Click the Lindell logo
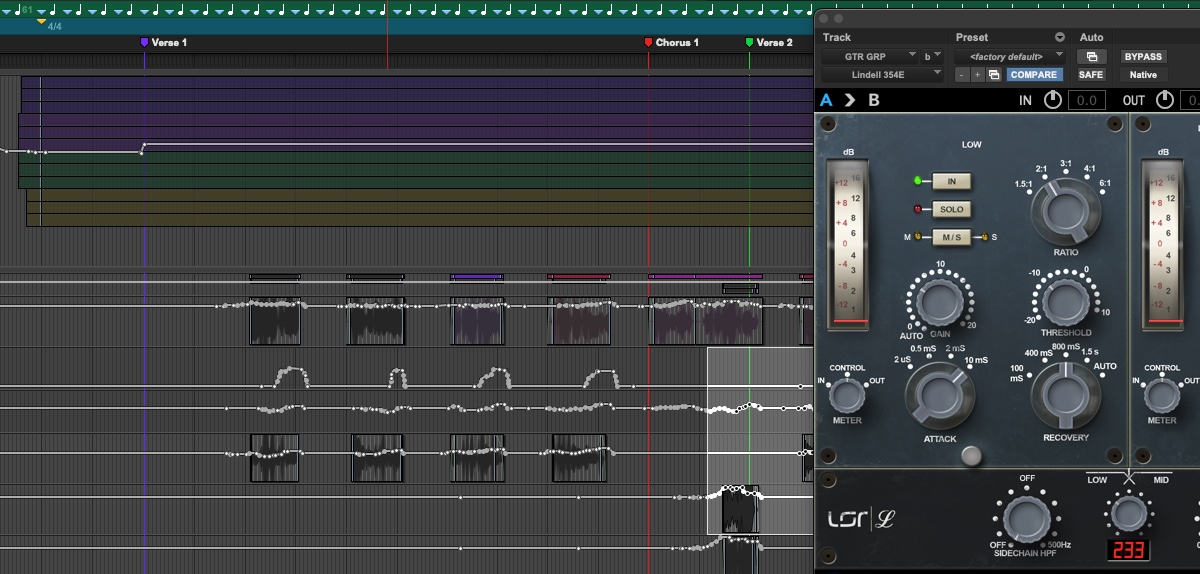Image resolution: width=1200 pixels, height=574 pixels. click(x=863, y=519)
